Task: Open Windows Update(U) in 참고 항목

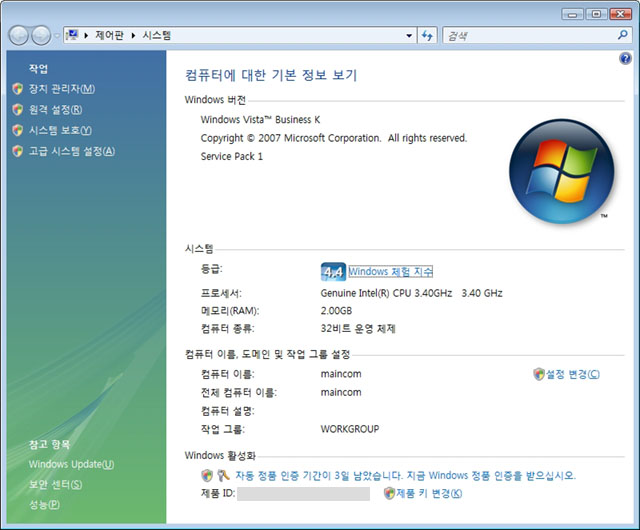Action: (x=71, y=465)
